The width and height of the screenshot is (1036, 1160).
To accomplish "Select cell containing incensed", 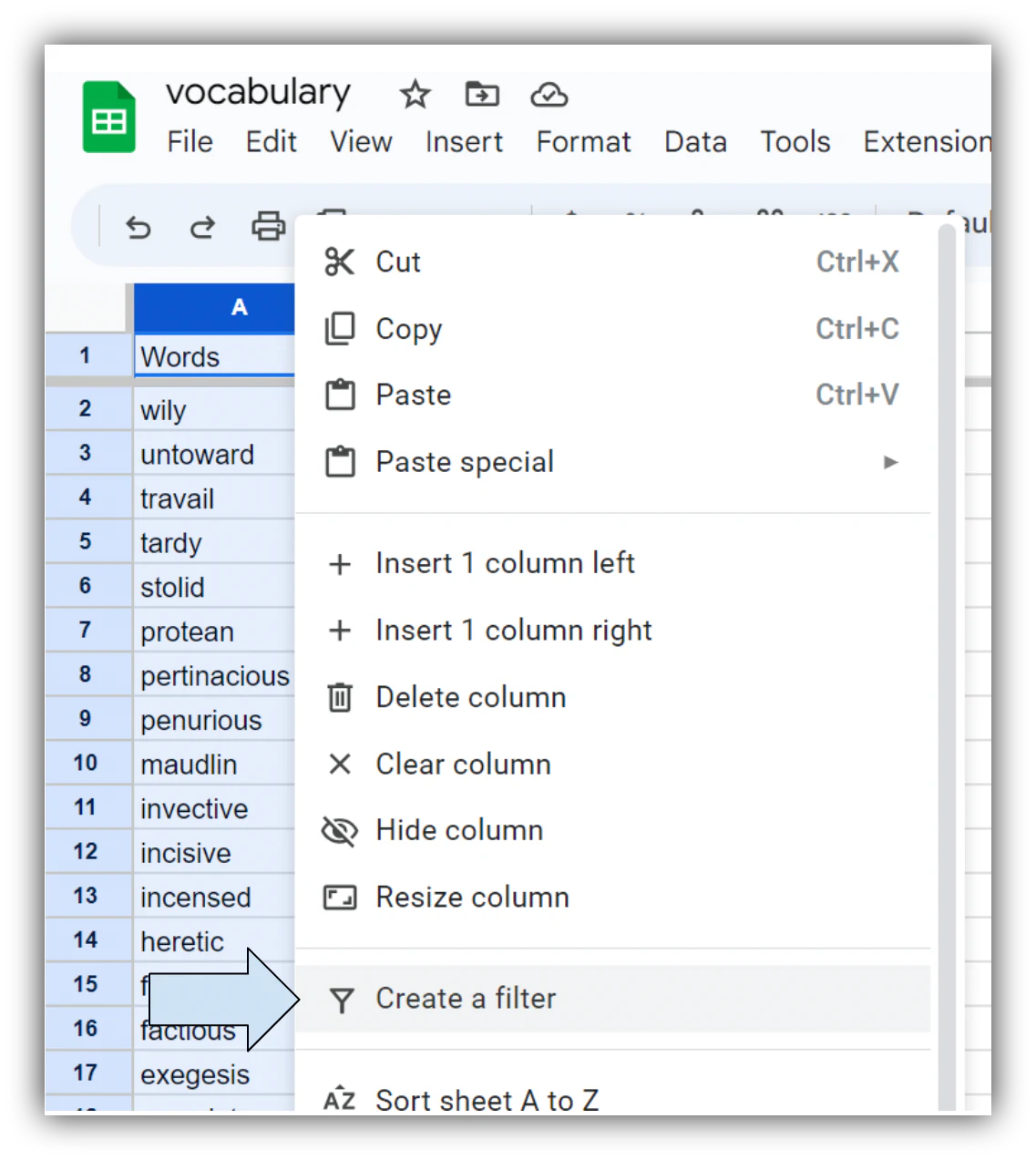I will pyautogui.click(x=214, y=897).
